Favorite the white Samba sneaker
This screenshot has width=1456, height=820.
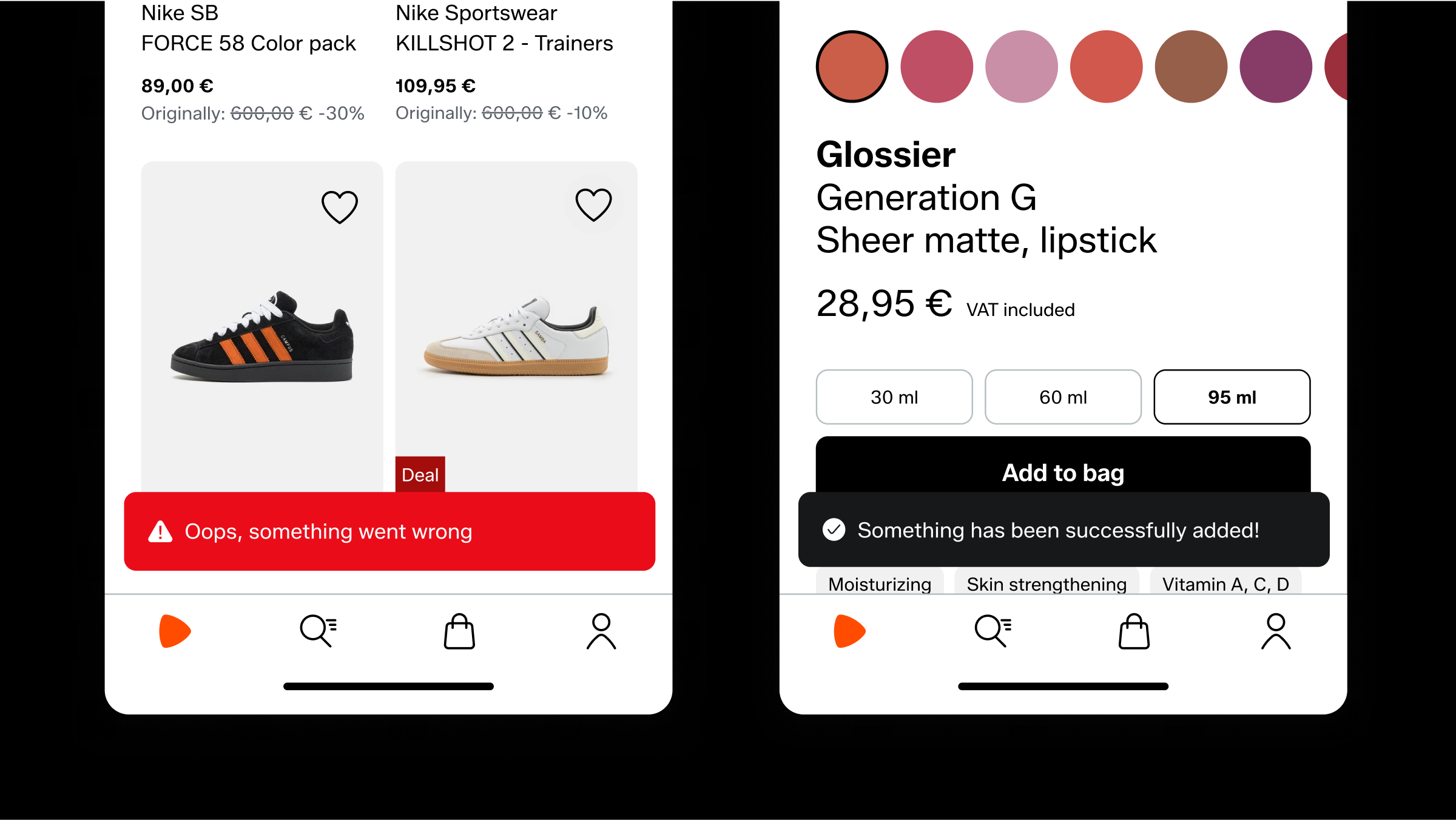click(593, 204)
